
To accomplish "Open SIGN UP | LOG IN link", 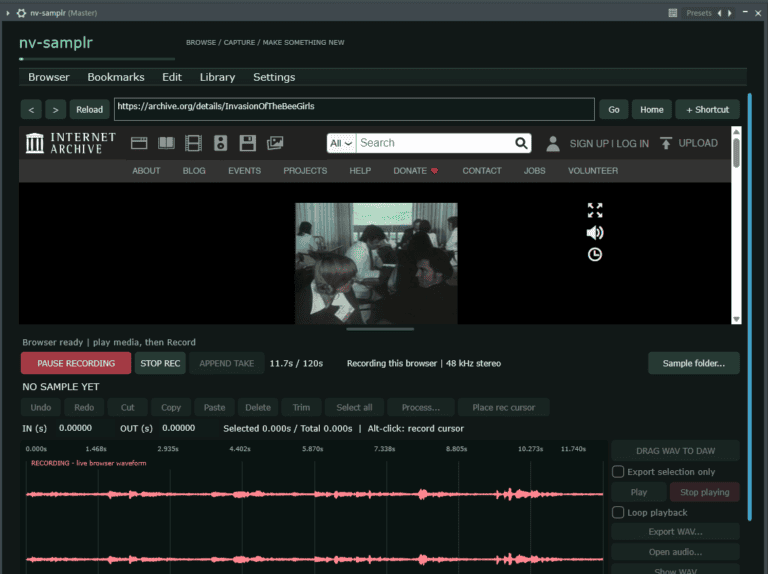I will click(x=609, y=144).
